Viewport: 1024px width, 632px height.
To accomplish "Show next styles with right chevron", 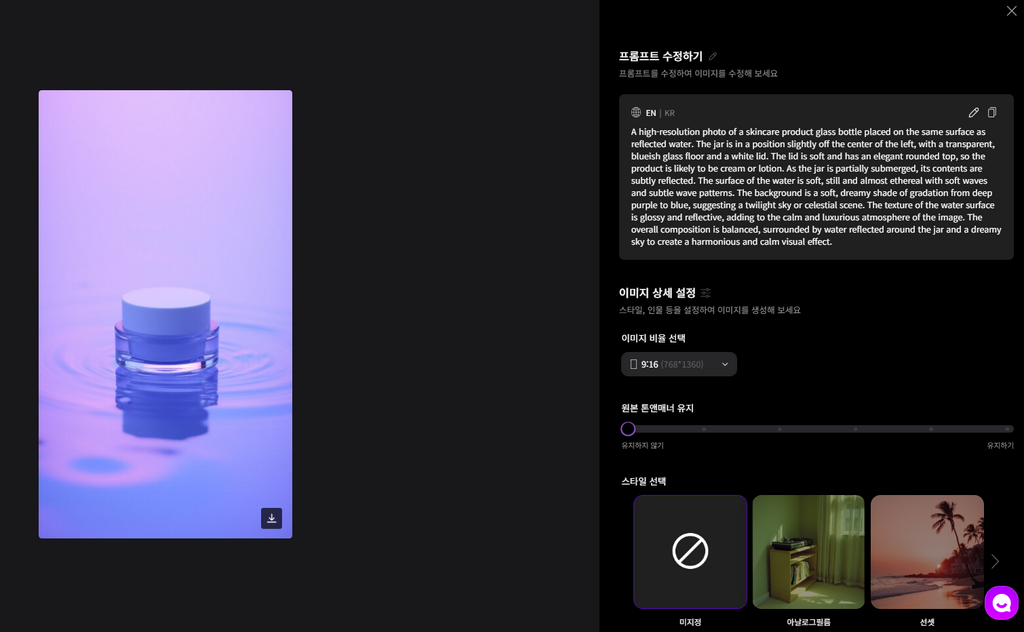I will [995, 561].
